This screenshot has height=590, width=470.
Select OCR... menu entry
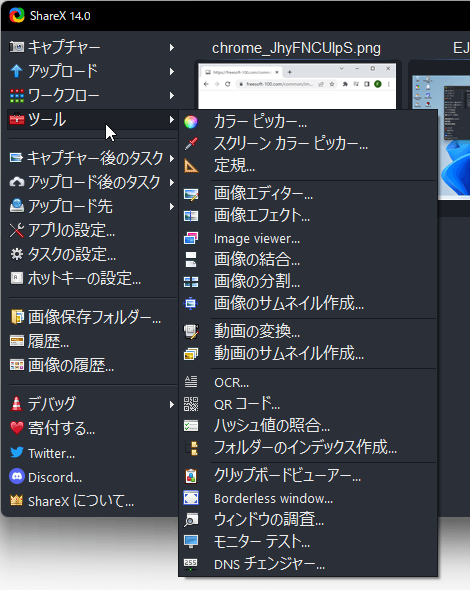[x=308, y=382]
